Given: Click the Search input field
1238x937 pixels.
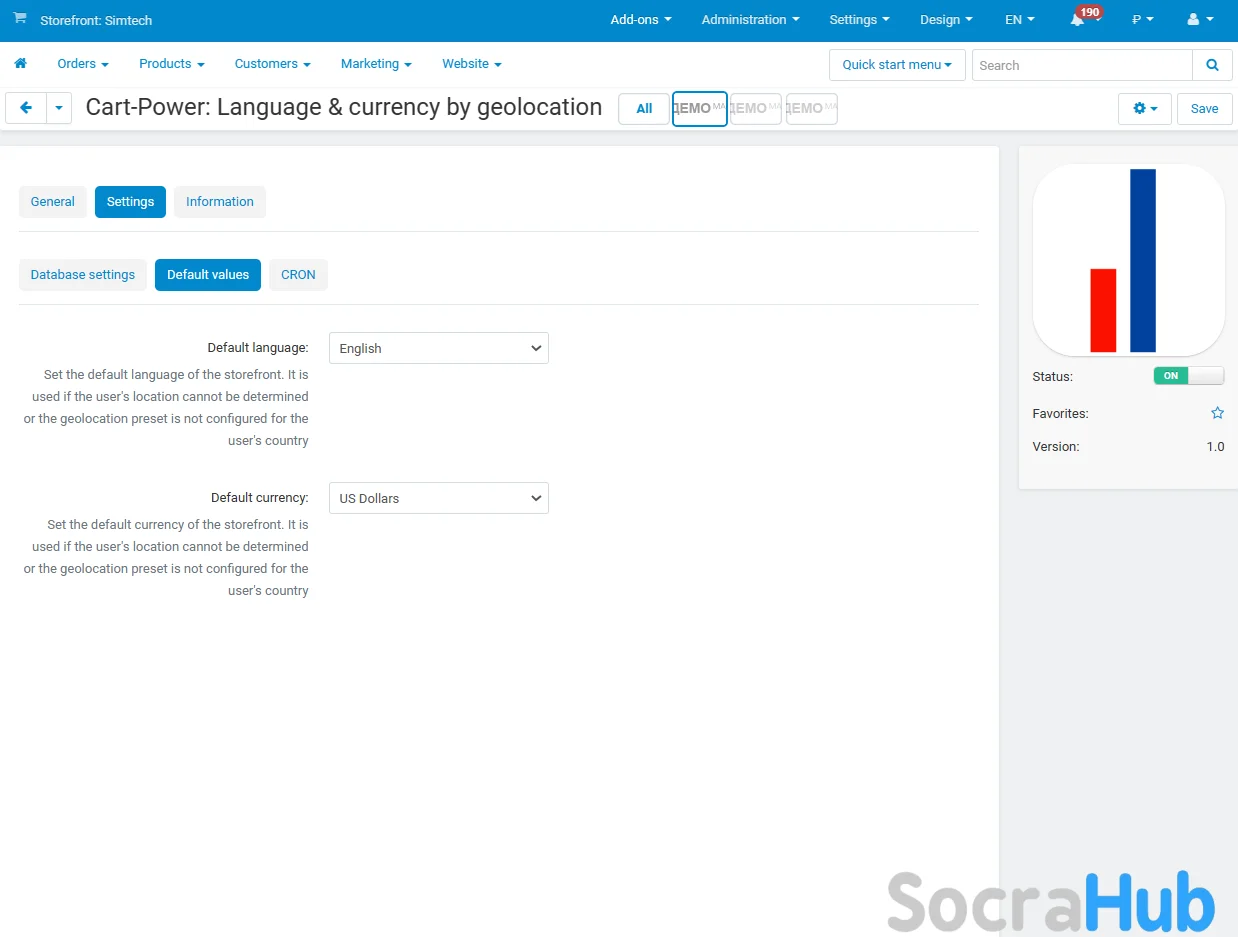Looking at the screenshot, I should click(x=1081, y=65).
